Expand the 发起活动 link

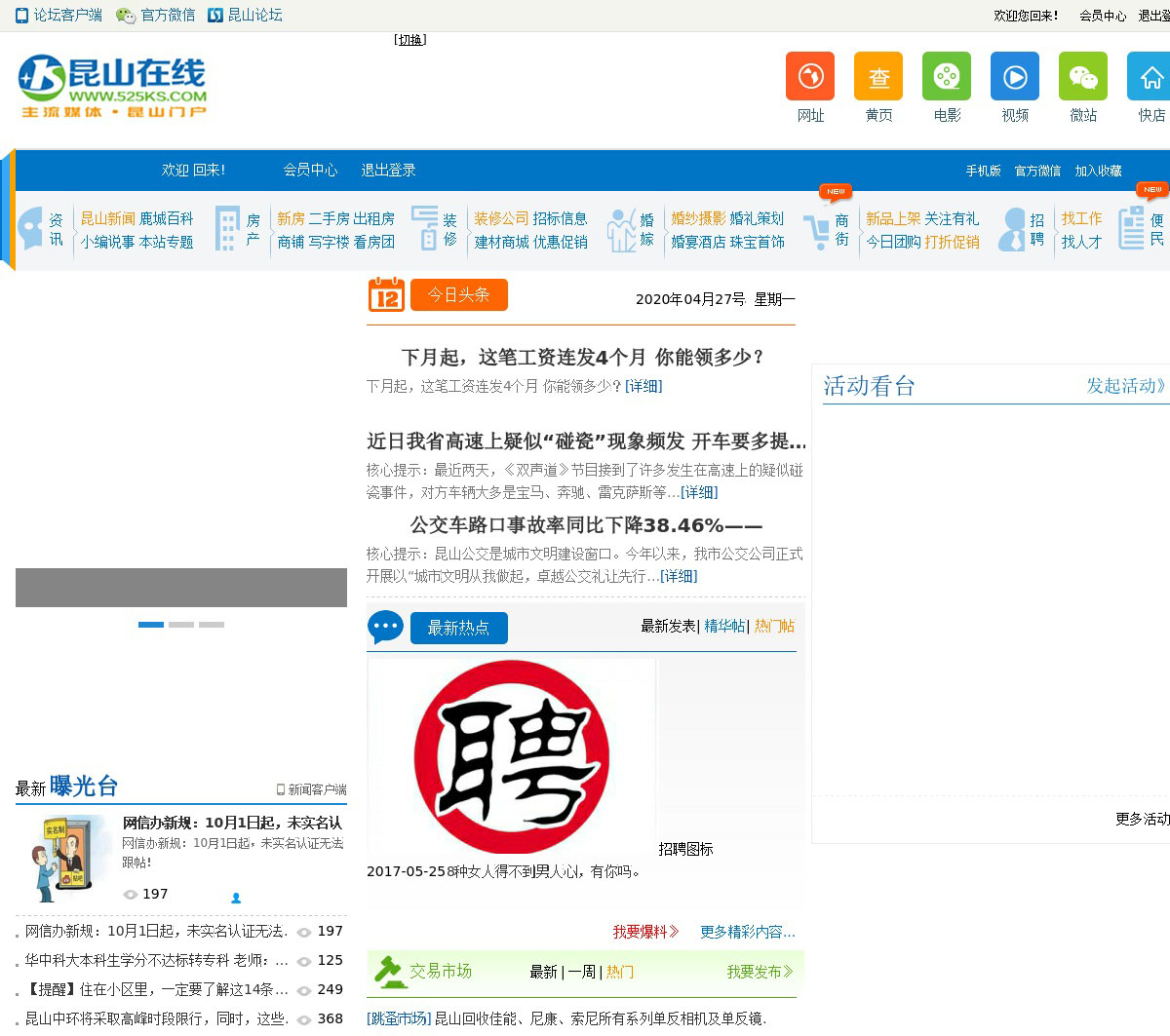[1125, 386]
